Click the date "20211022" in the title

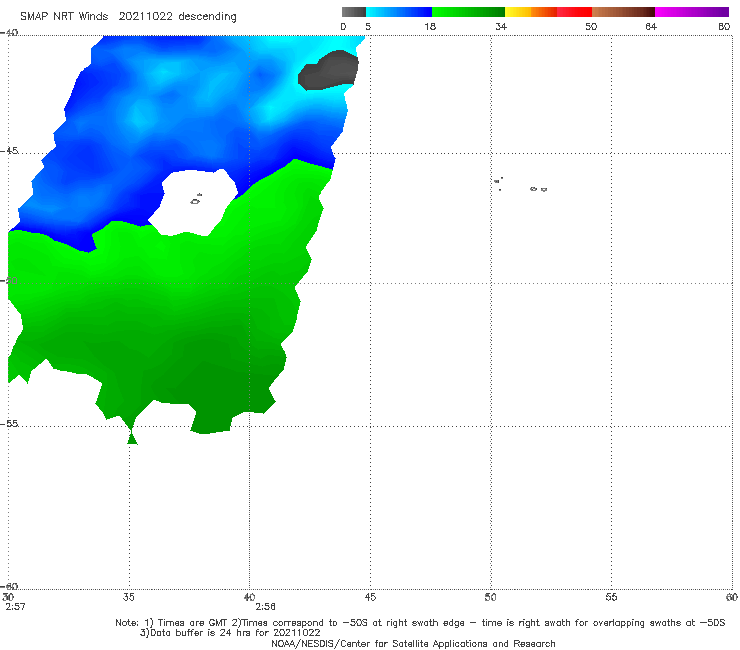point(146,16)
